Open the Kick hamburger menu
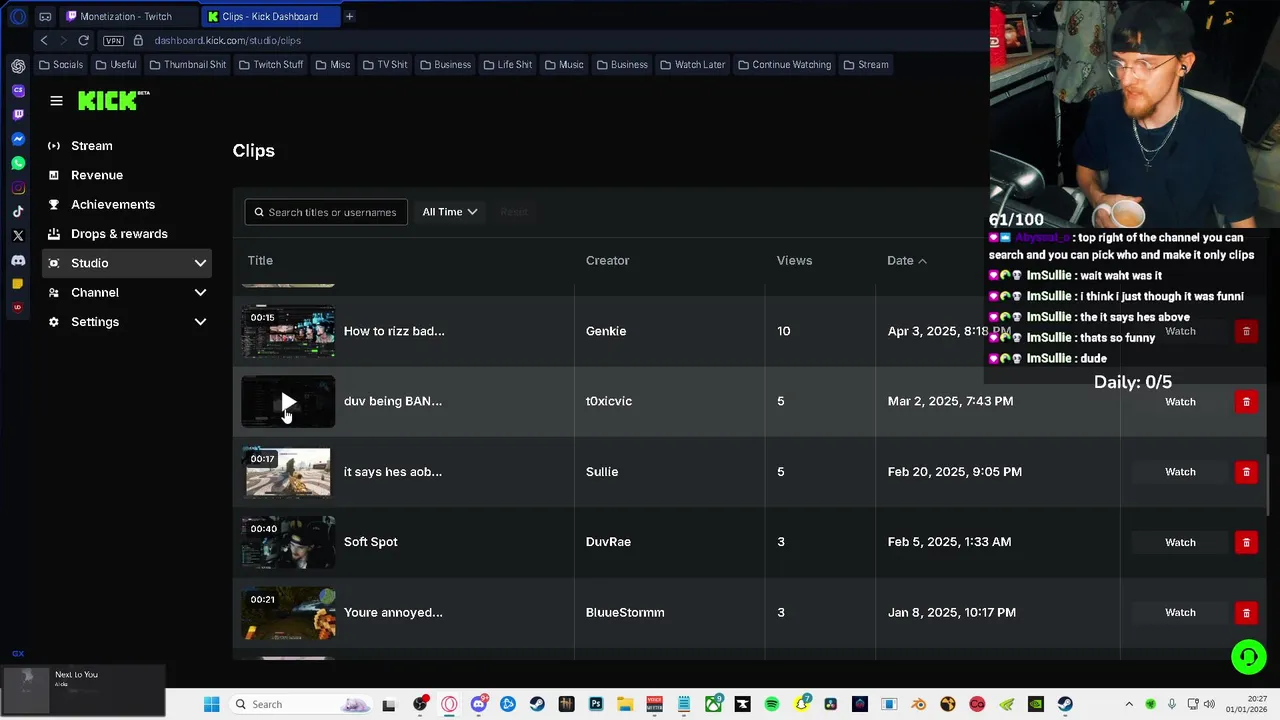 [56, 101]
